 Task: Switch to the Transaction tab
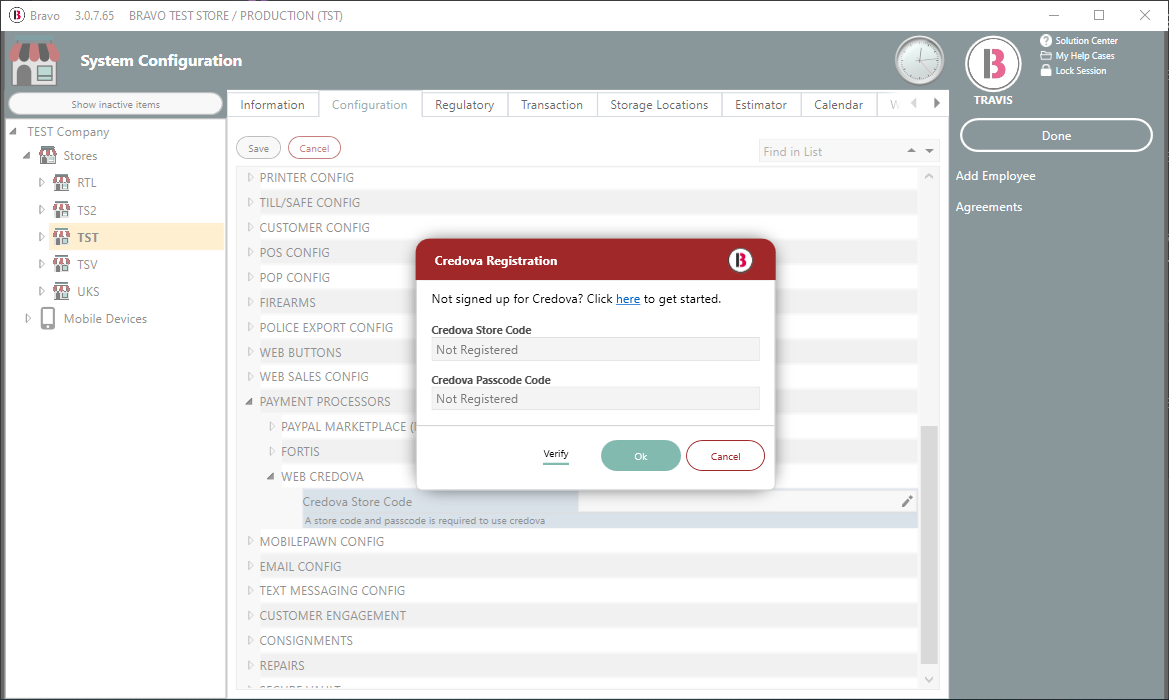552,105
